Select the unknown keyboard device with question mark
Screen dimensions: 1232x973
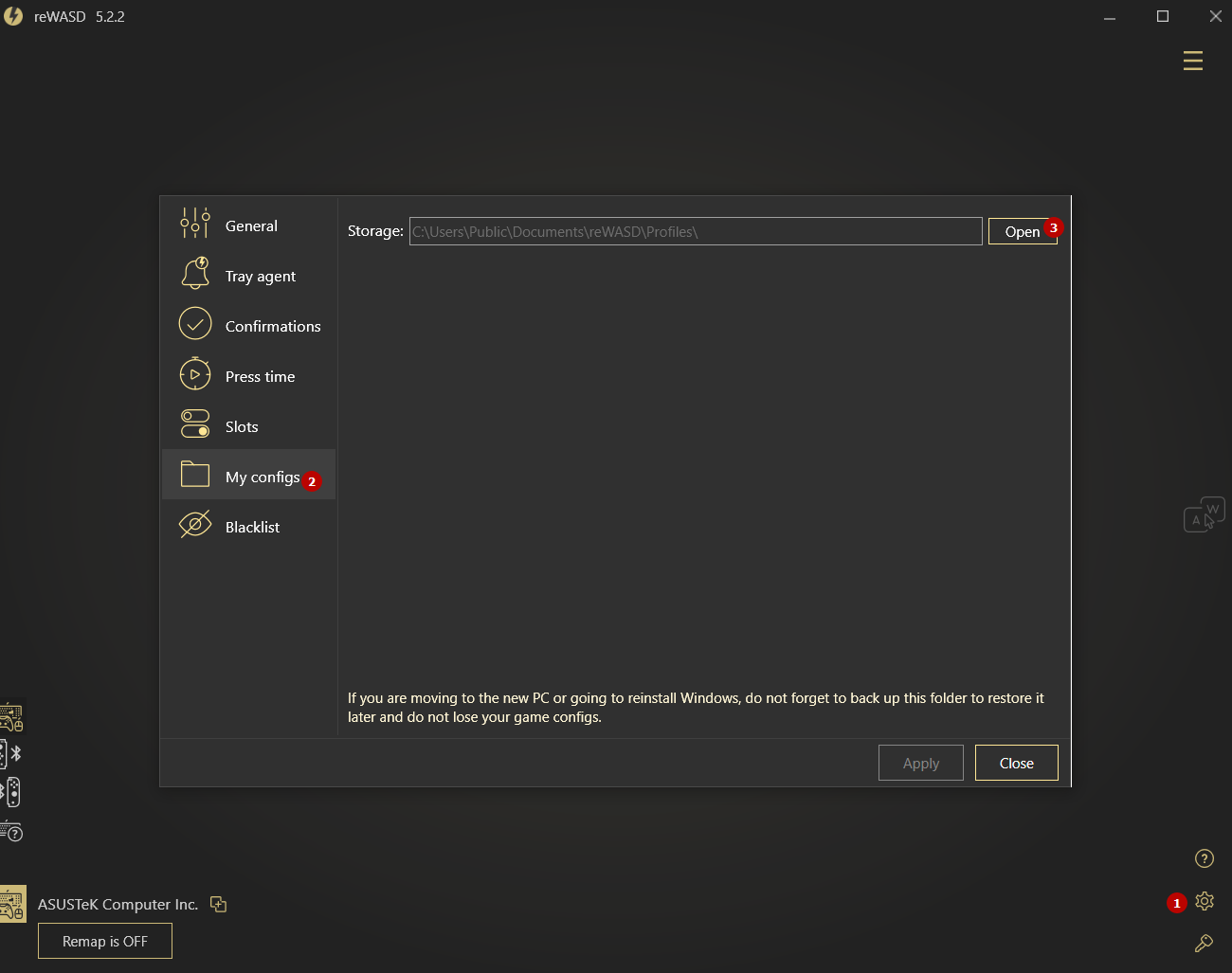point(11,832)
